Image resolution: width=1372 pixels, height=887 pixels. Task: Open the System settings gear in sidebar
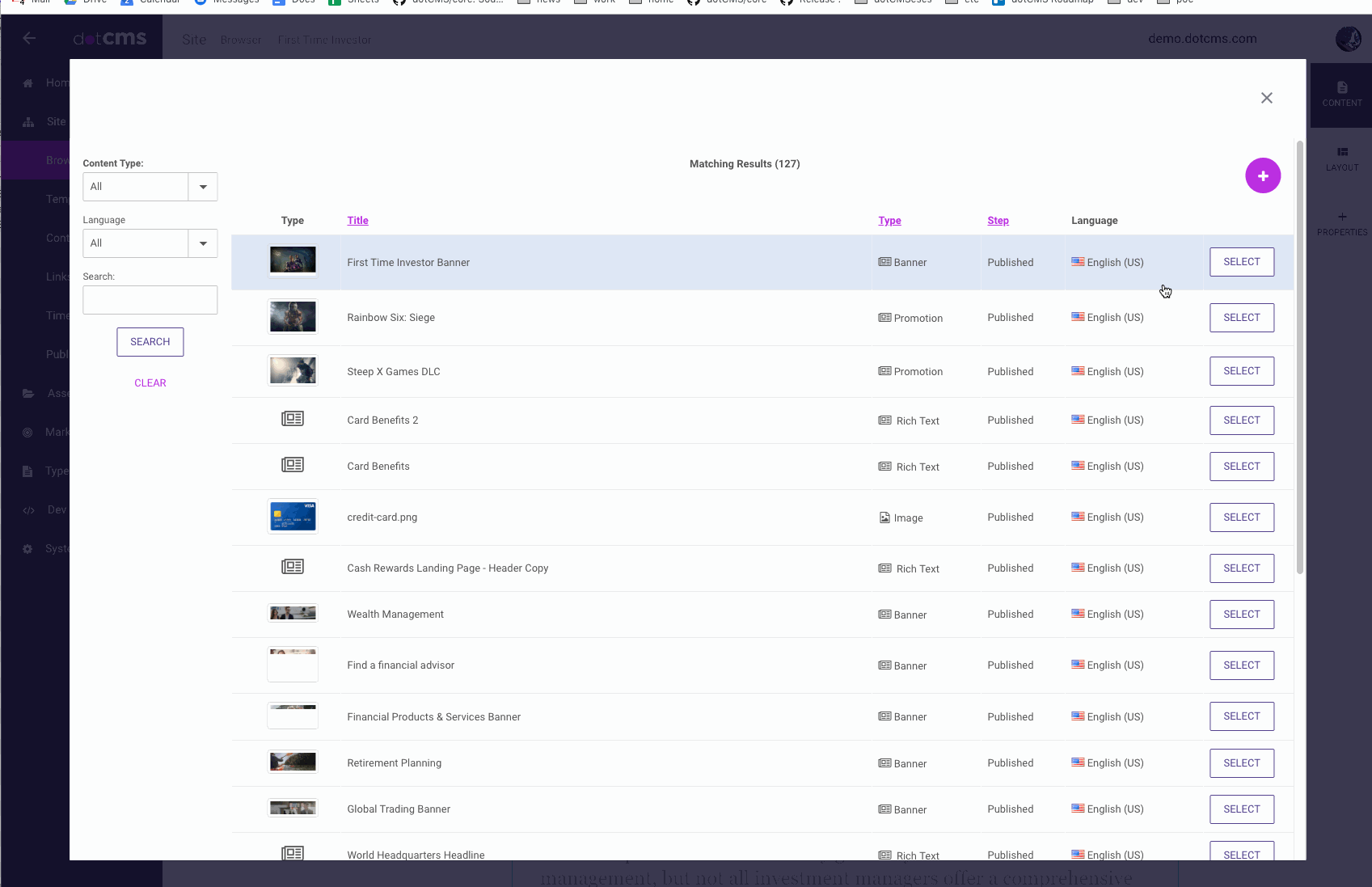point(28,548)
